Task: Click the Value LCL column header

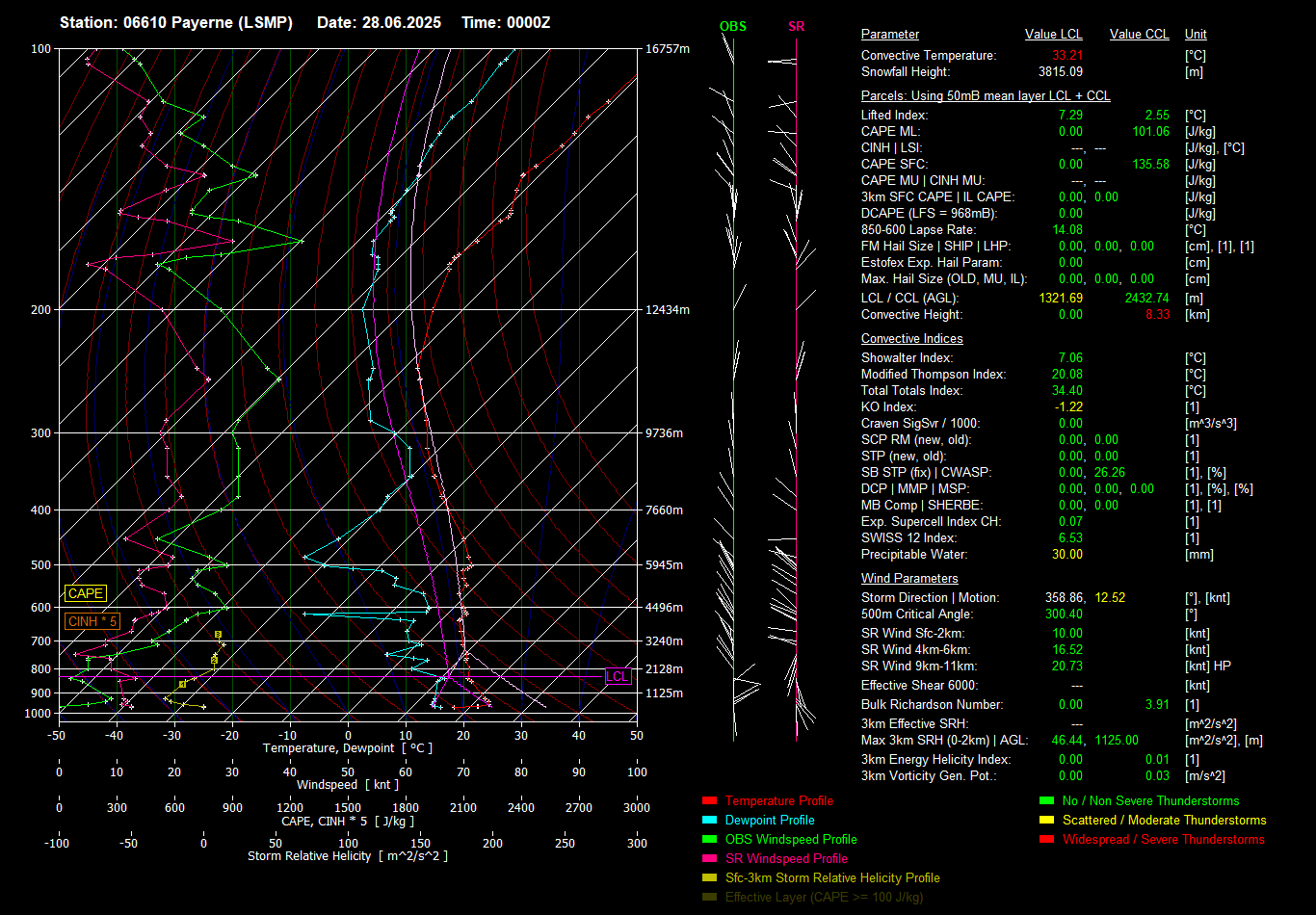Action: 1053,35
